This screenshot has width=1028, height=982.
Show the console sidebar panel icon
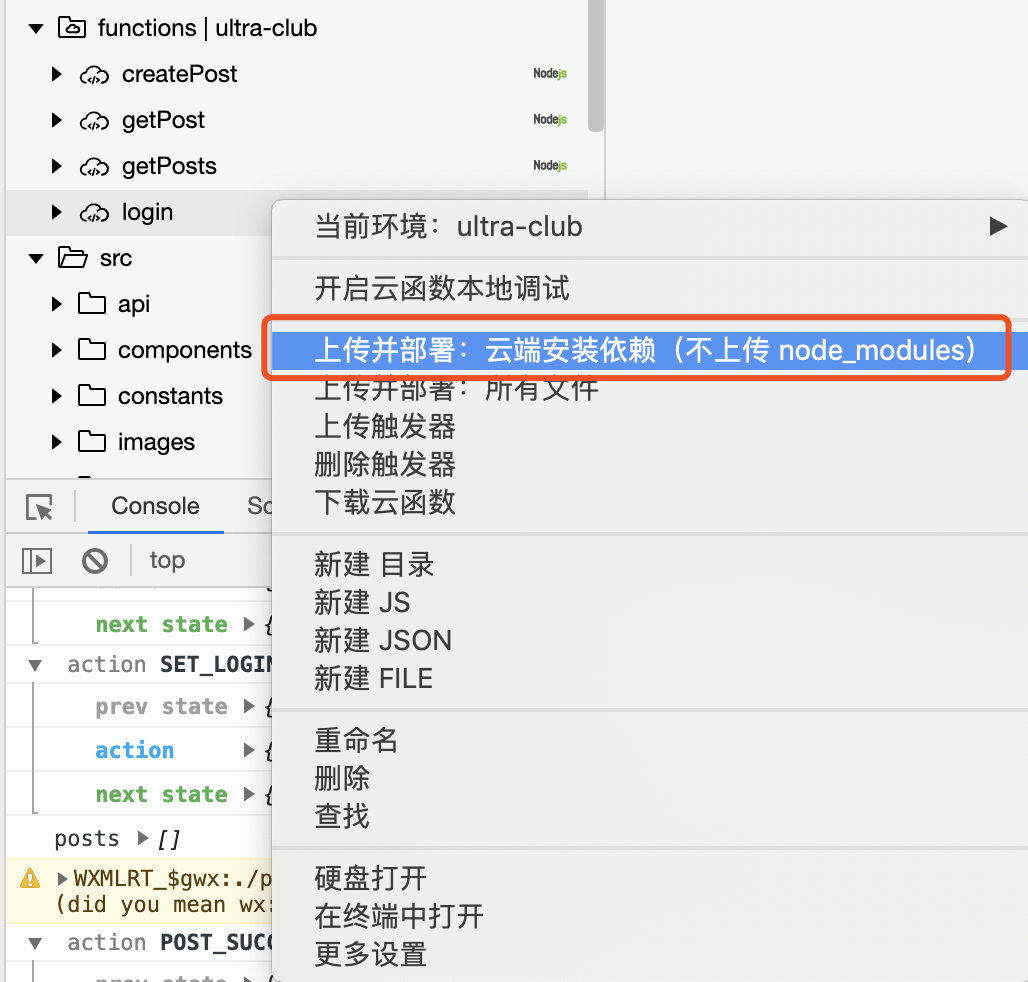37,561
